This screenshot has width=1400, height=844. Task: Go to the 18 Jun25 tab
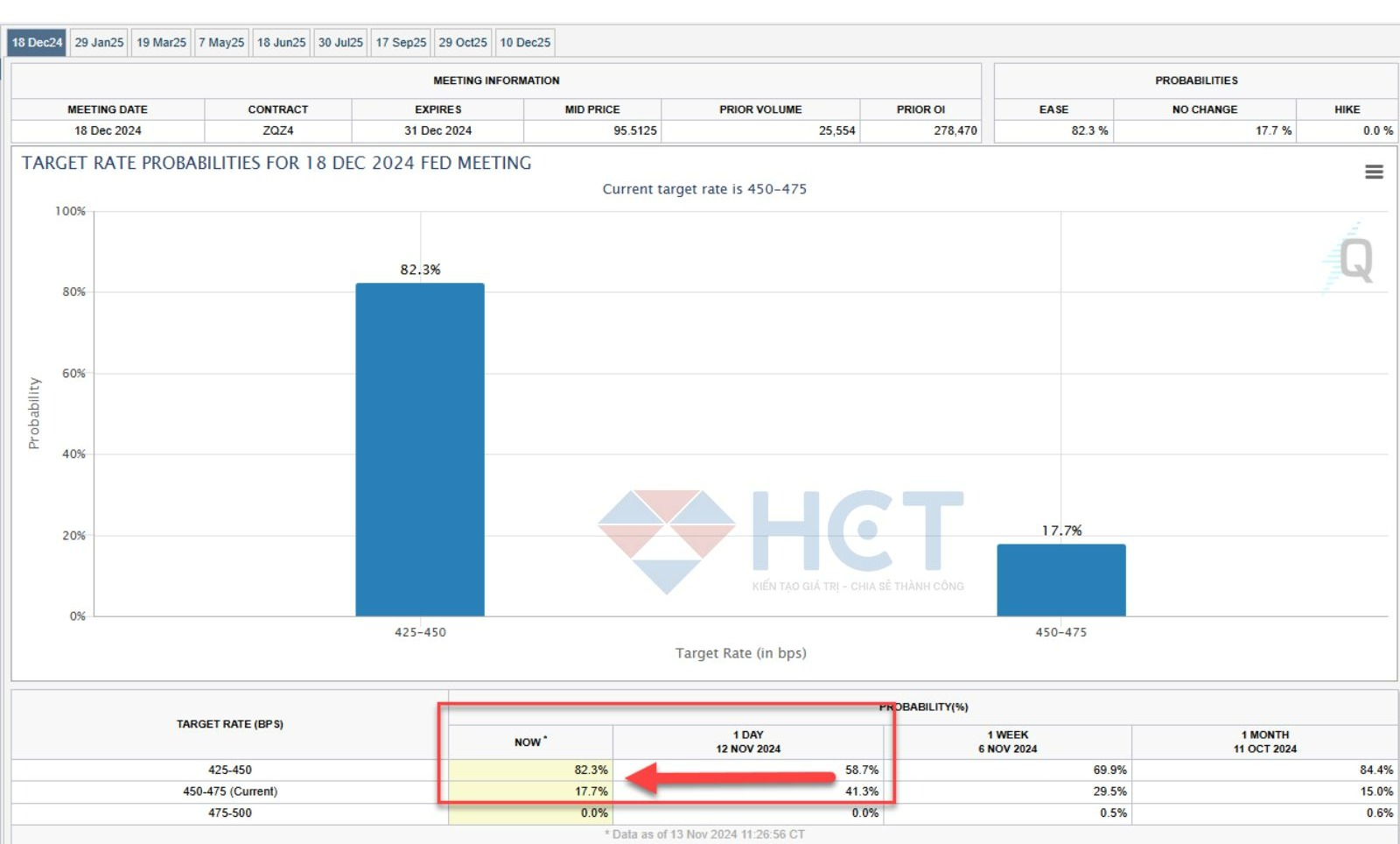point(281,42)
